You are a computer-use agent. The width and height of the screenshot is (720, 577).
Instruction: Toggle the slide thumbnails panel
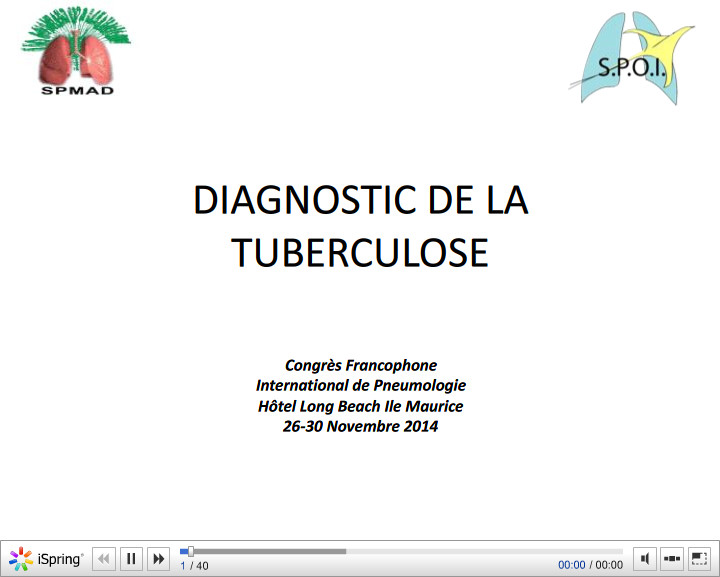[x=672, y=559]
